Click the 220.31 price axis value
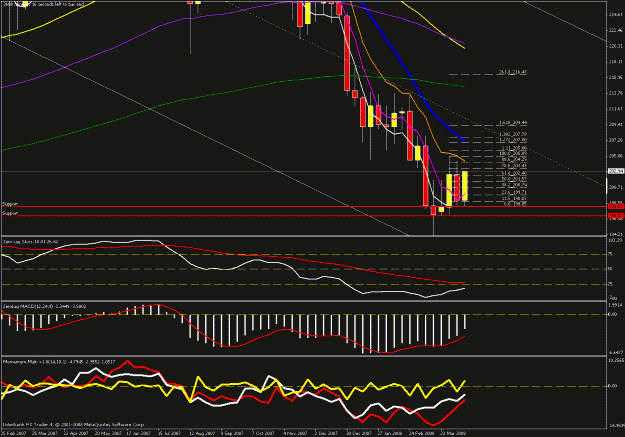Image resolution: width=625 pixels, height=437 pixels. (x=616, y=46)
